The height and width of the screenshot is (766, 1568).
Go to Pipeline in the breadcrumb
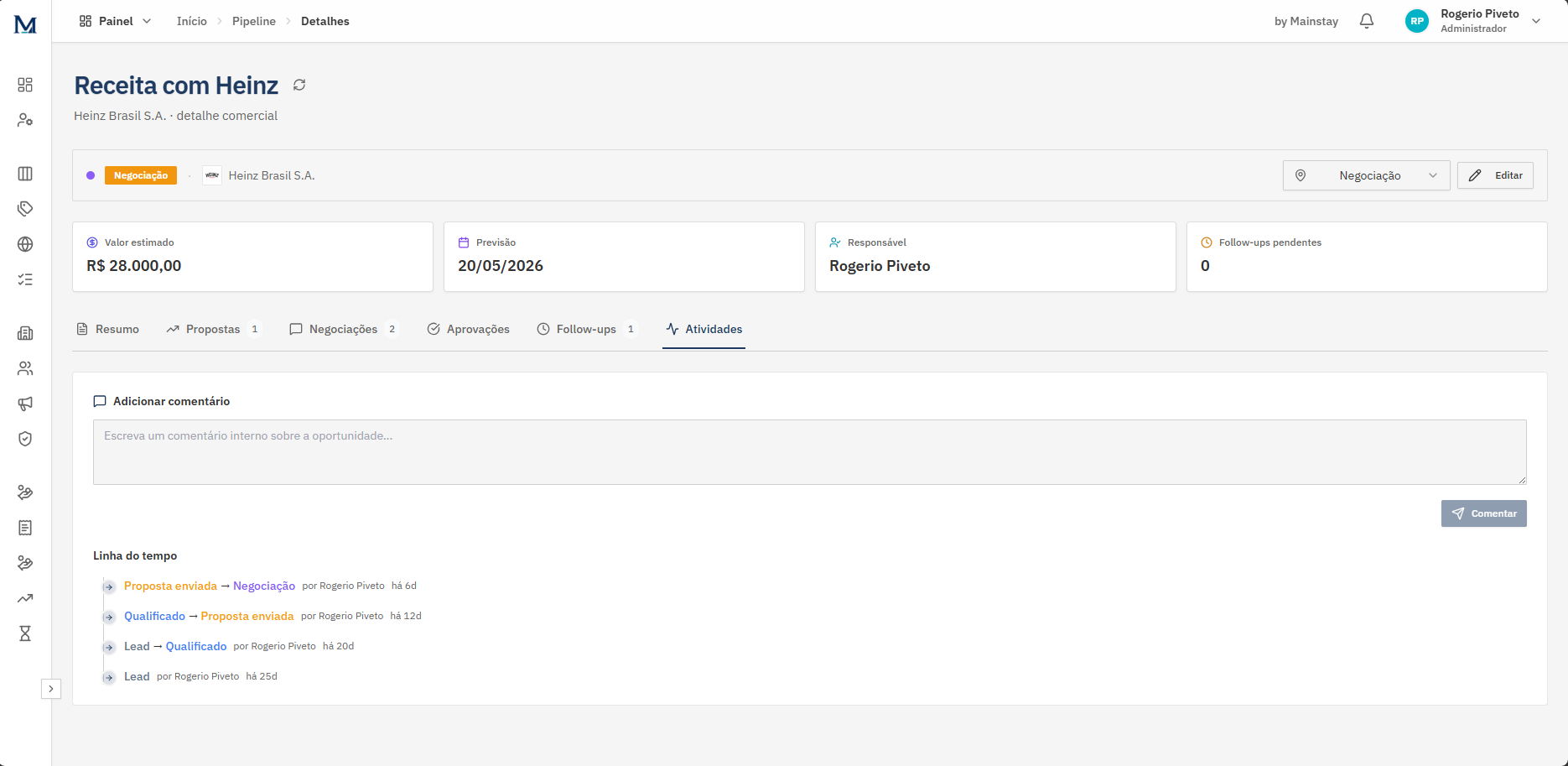(x=254, y=21)
